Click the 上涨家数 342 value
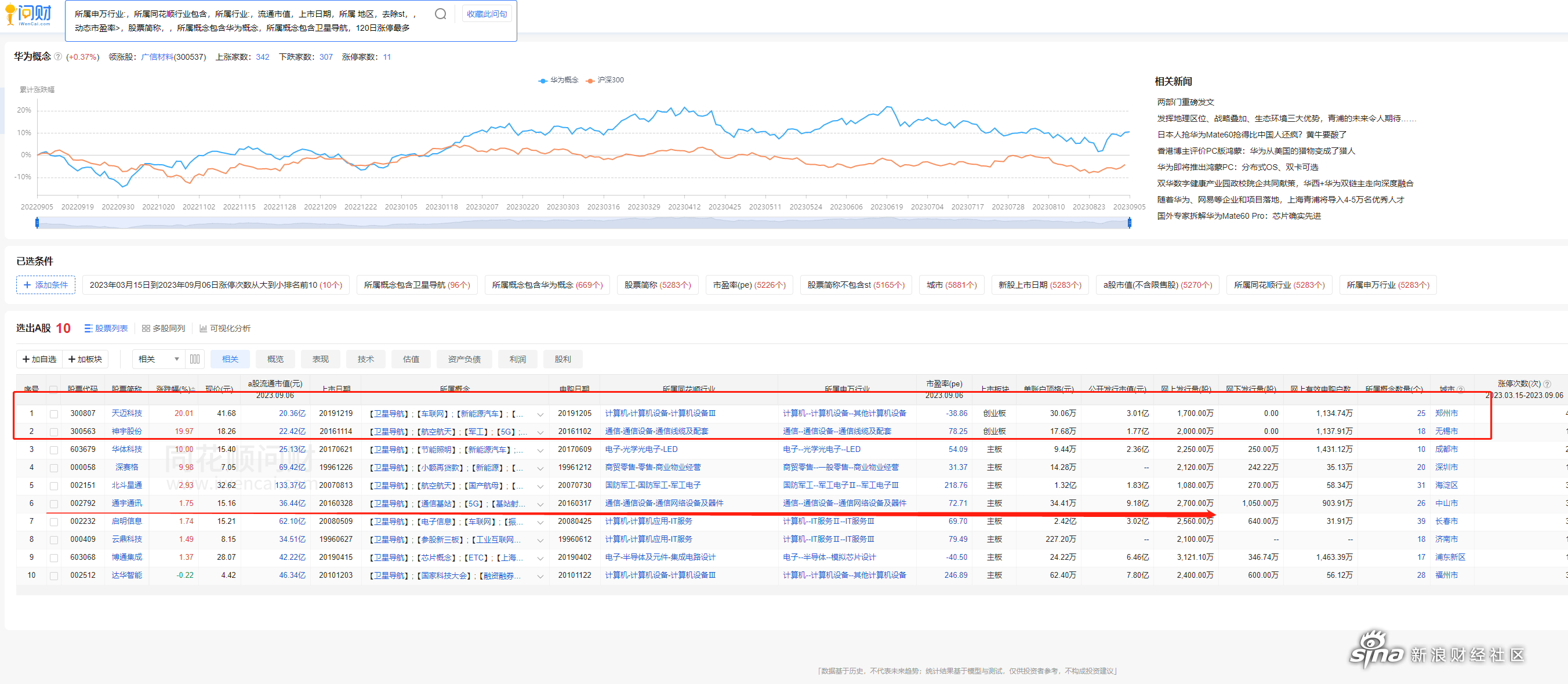Image resolution: width=1568 pixels, height=684 pixels. click(262, 57)
